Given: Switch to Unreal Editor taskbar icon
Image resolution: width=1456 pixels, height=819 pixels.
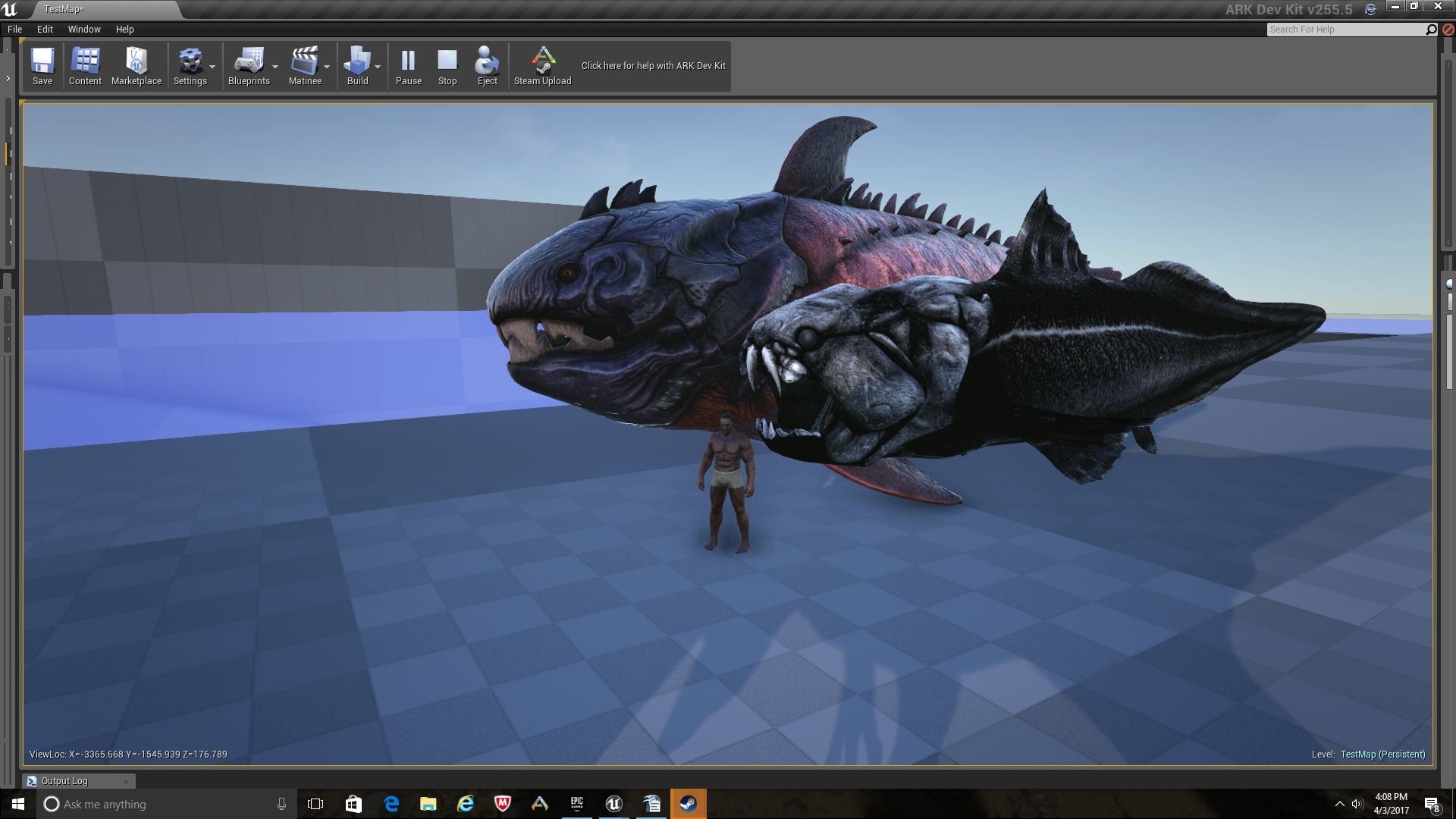Looking at the screenshot, I should coord(614,804).
